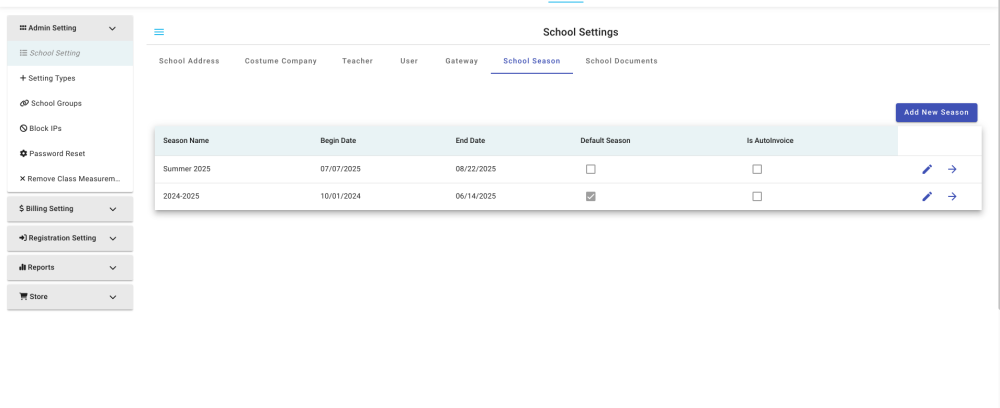Toggle Default Season checkbox for 2024-2025
The height and width of the screenshot is (408, 1000).
591,196
